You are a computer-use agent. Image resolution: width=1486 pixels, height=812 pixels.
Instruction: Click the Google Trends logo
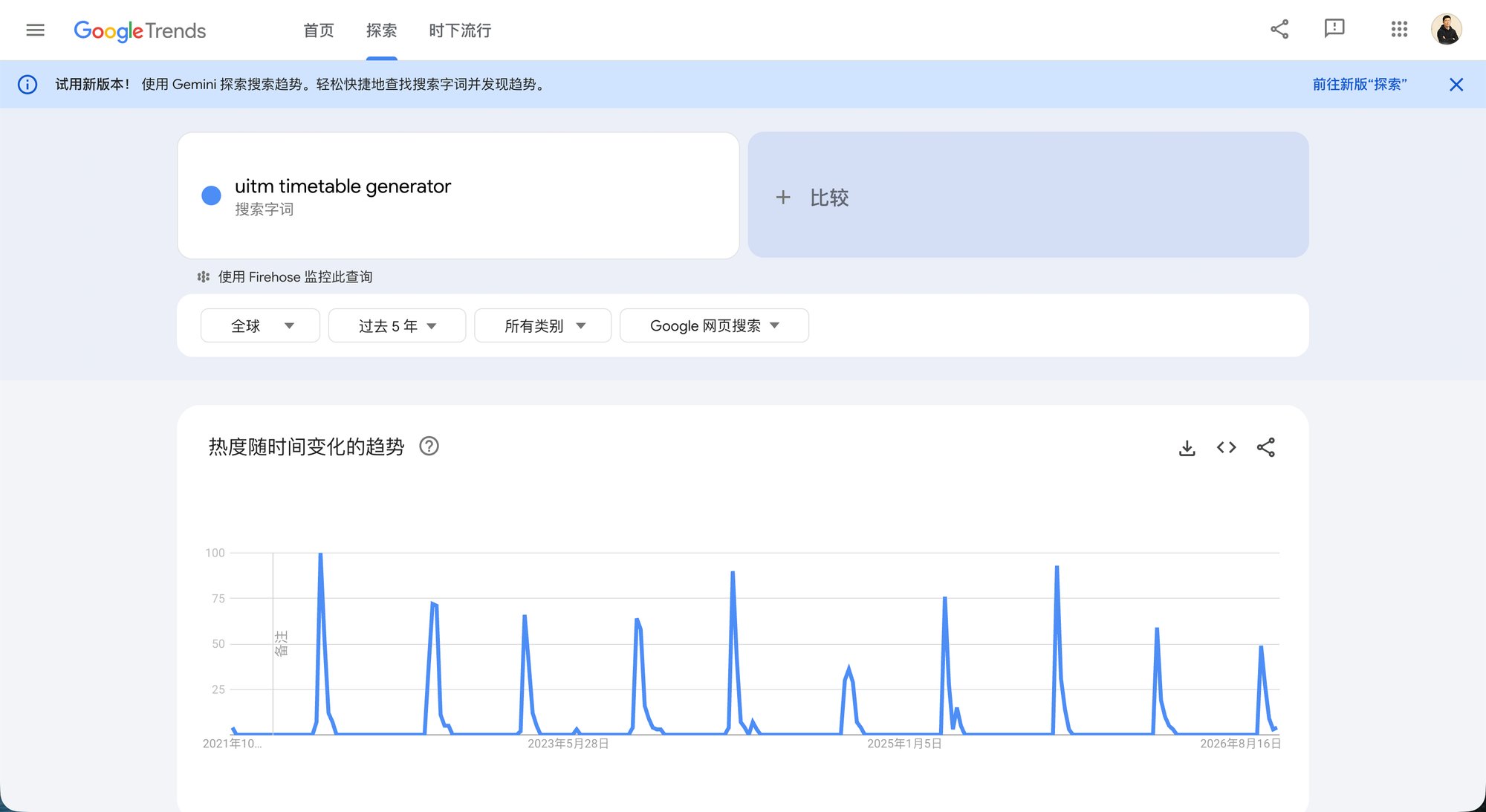[x=140, y=30]
